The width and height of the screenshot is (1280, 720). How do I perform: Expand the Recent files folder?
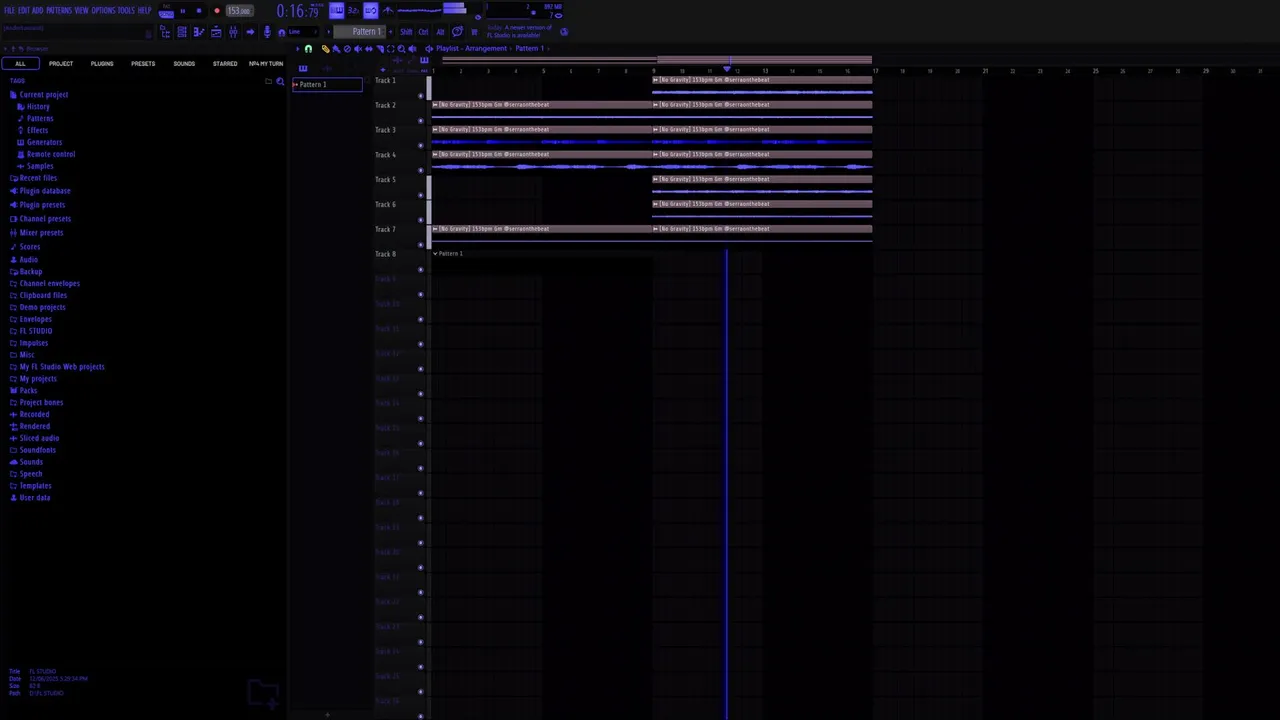[x=33, y=178]
